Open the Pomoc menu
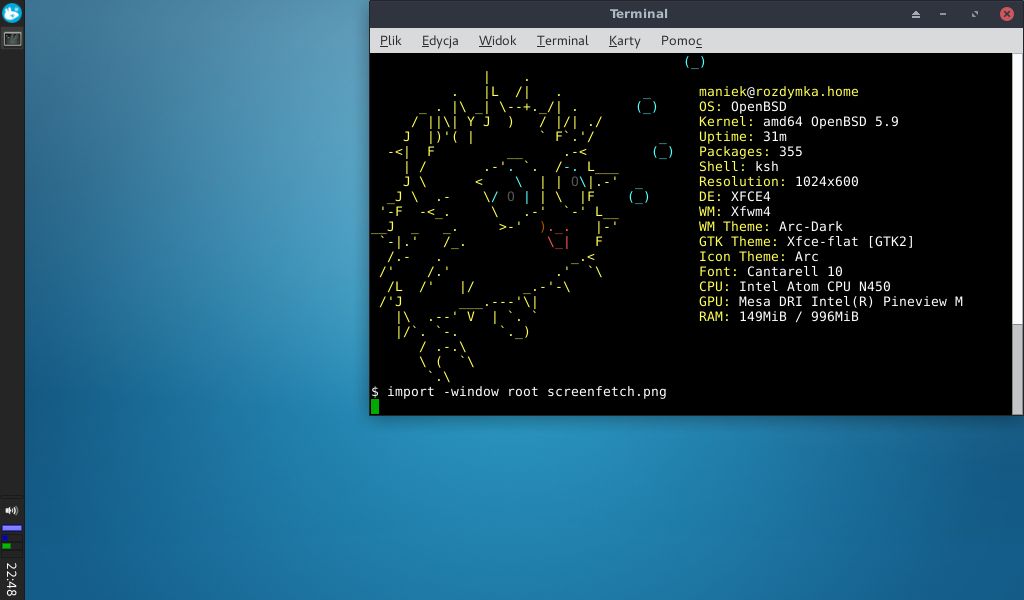This screenshot has width=1024, height=600. [681, 40]
